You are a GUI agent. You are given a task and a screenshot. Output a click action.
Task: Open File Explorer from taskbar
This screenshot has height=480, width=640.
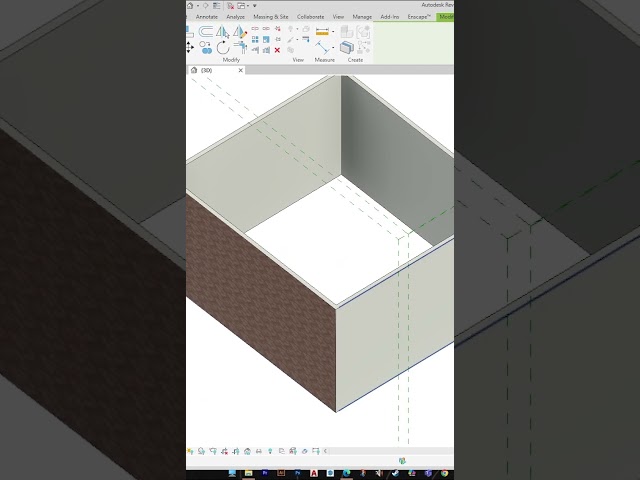[249, 473]
